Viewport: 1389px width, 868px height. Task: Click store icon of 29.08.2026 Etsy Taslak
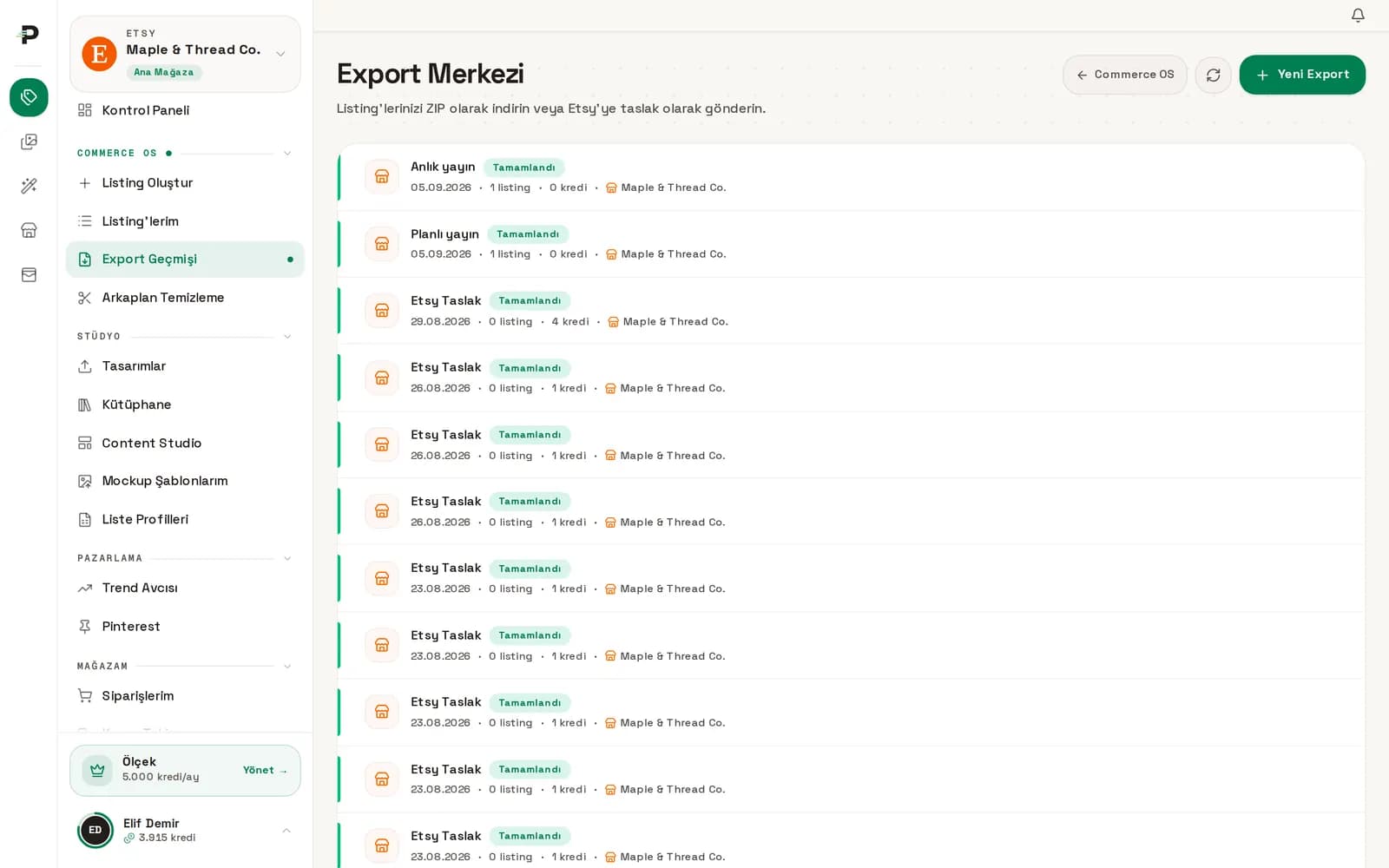382,310
